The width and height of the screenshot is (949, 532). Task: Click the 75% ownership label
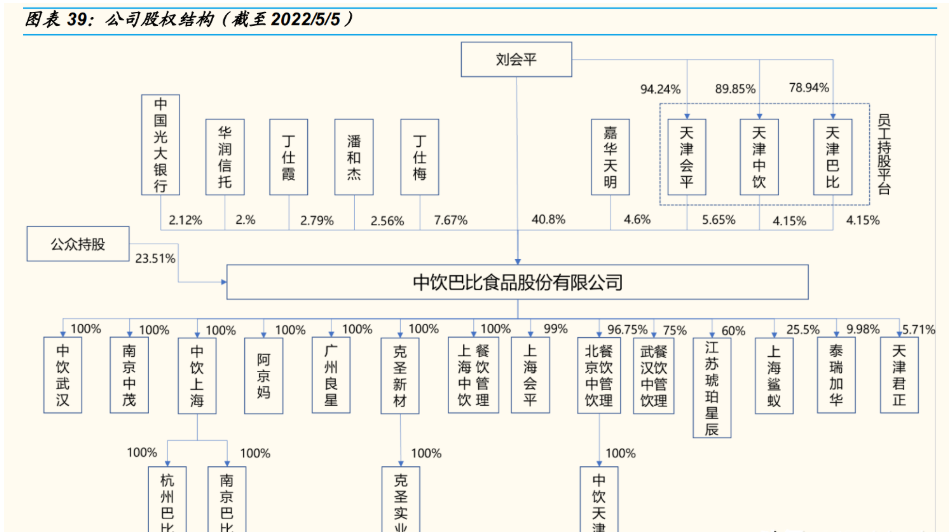tap(675, 330)
